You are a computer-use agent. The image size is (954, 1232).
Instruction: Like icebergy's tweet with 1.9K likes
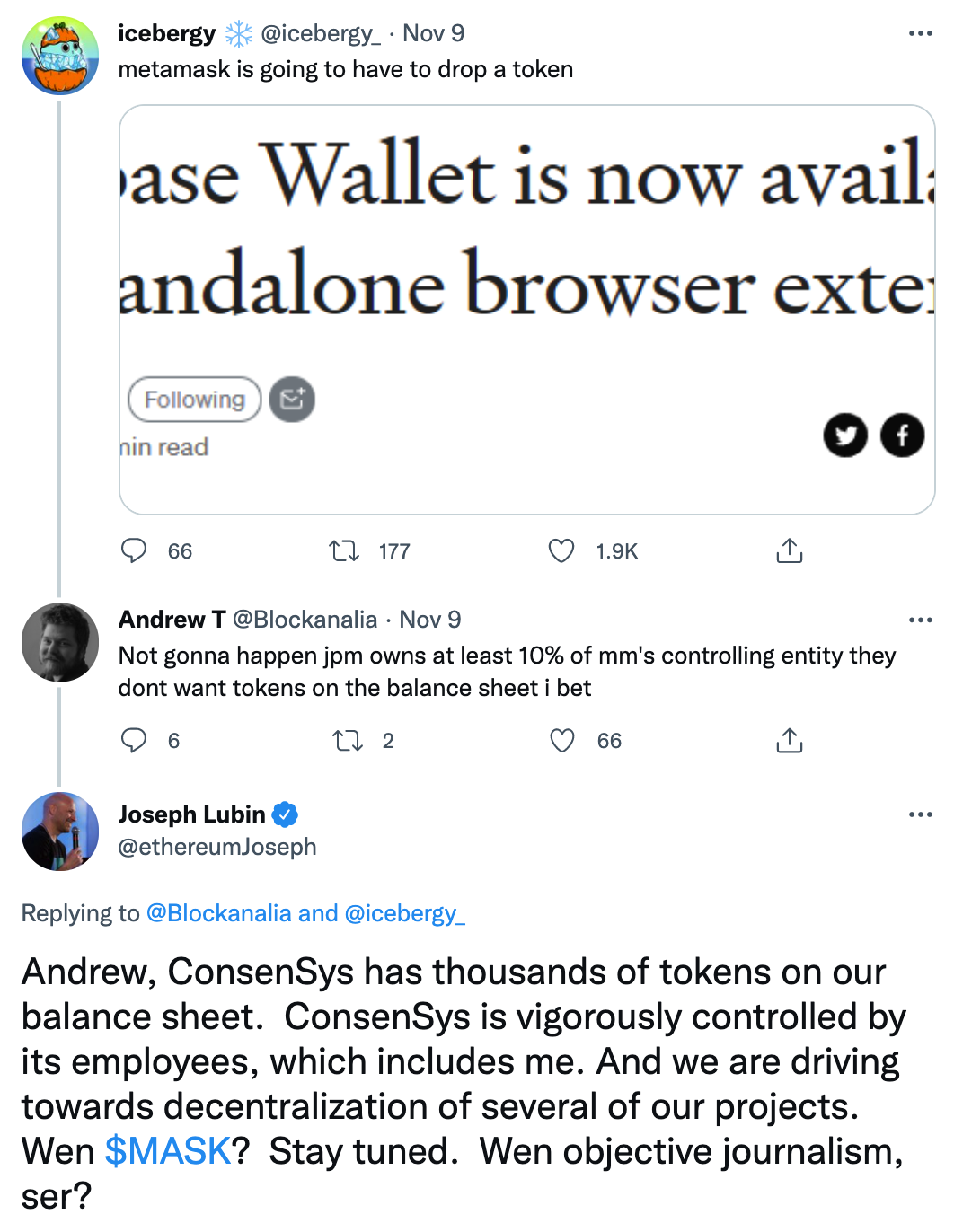(561, 550)
